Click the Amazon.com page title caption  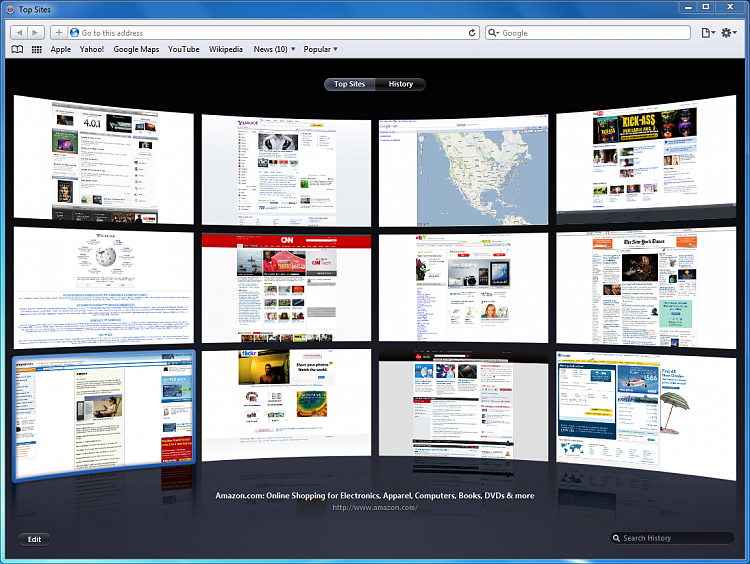tap(375, 496)
